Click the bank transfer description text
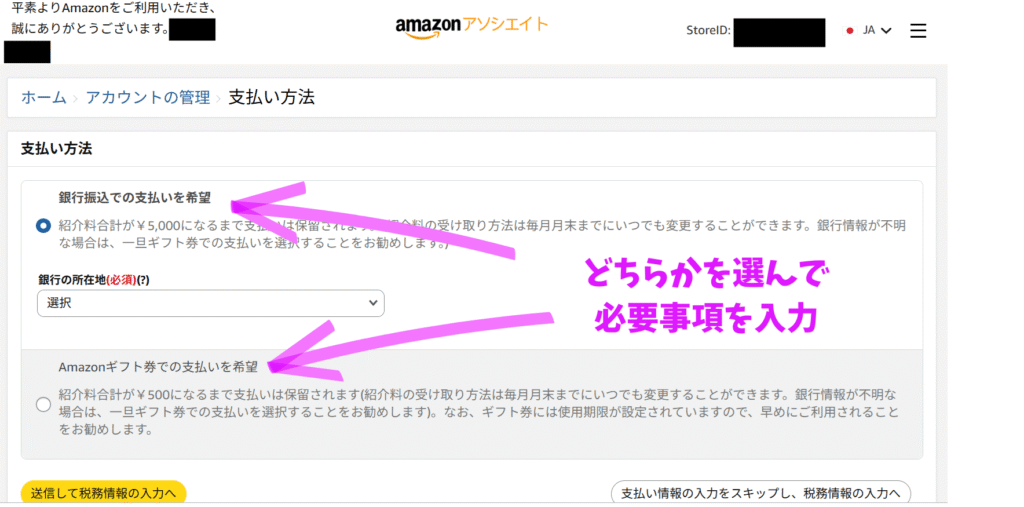 (x=482, y=234)
